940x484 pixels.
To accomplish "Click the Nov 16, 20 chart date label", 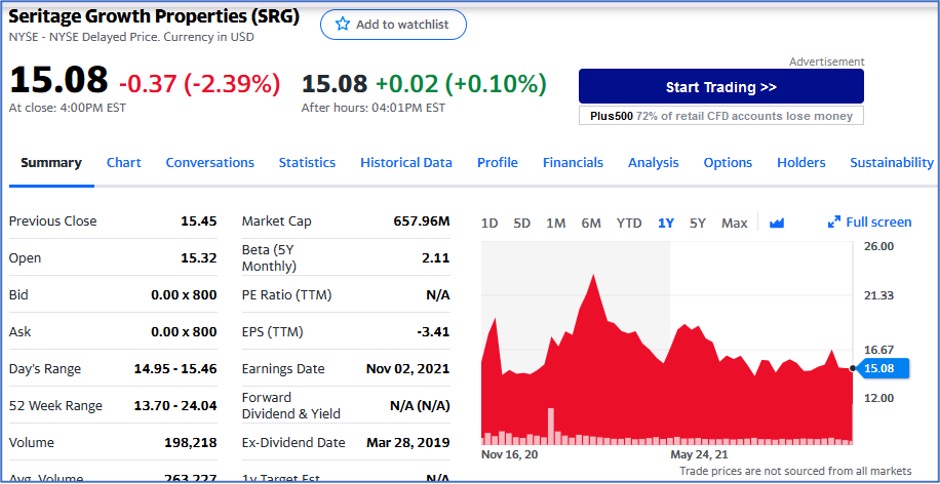I will click(510, 454).
